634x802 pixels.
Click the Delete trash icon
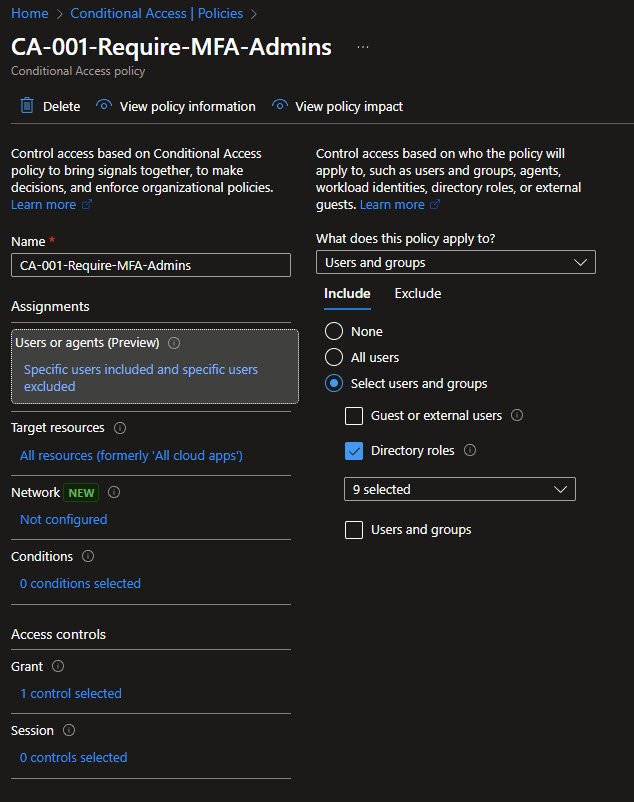(x=27, y=106)
